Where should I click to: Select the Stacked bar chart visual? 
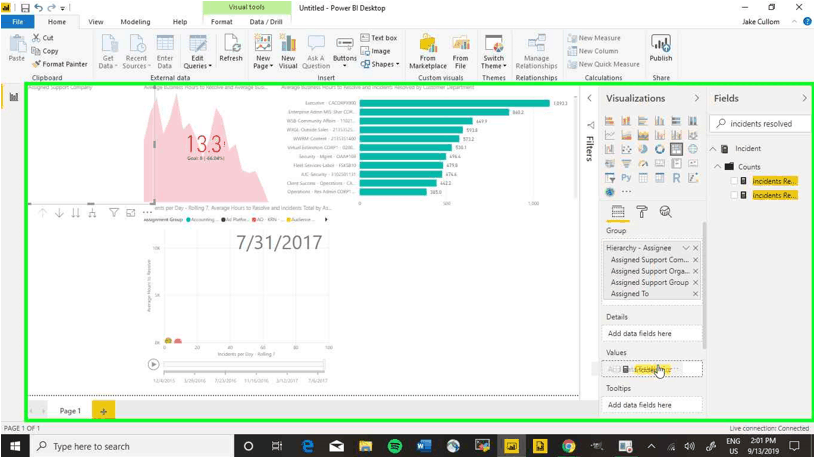coord(610,121)
